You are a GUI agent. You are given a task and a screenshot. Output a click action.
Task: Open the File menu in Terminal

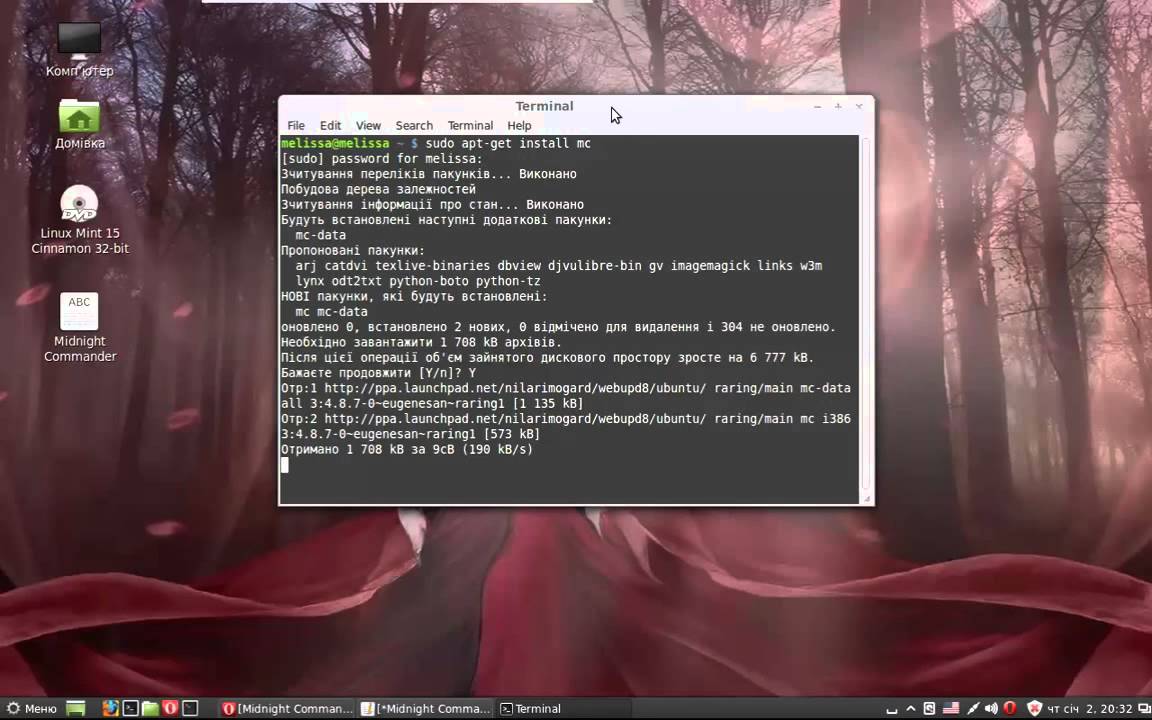point(296,126)
